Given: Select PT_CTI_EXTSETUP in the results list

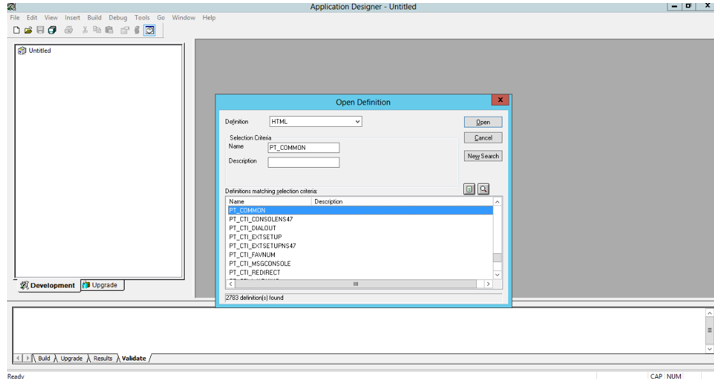Looking at the screenshot, I should [x=360, y=237].
